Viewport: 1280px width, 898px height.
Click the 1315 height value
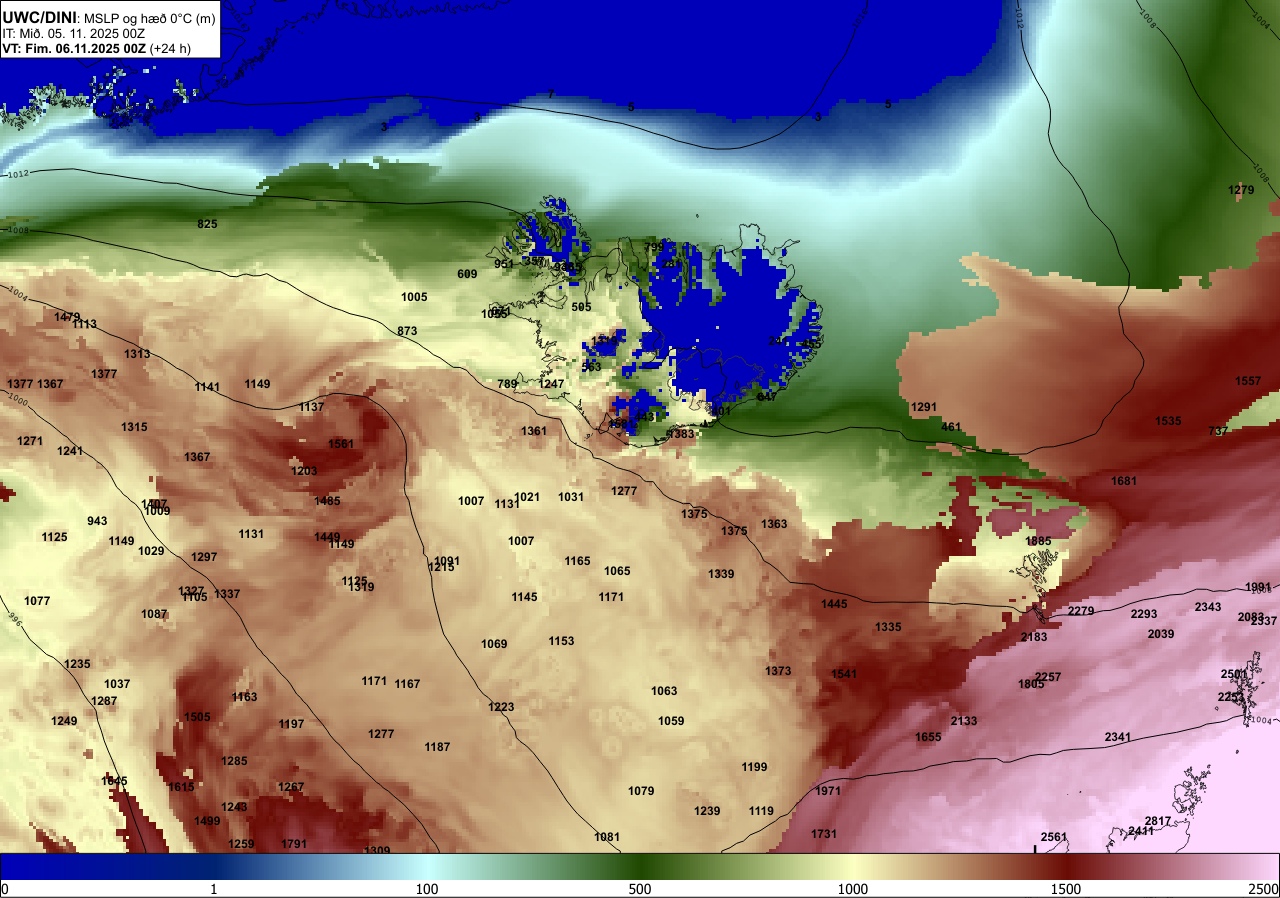pos(134,427)
